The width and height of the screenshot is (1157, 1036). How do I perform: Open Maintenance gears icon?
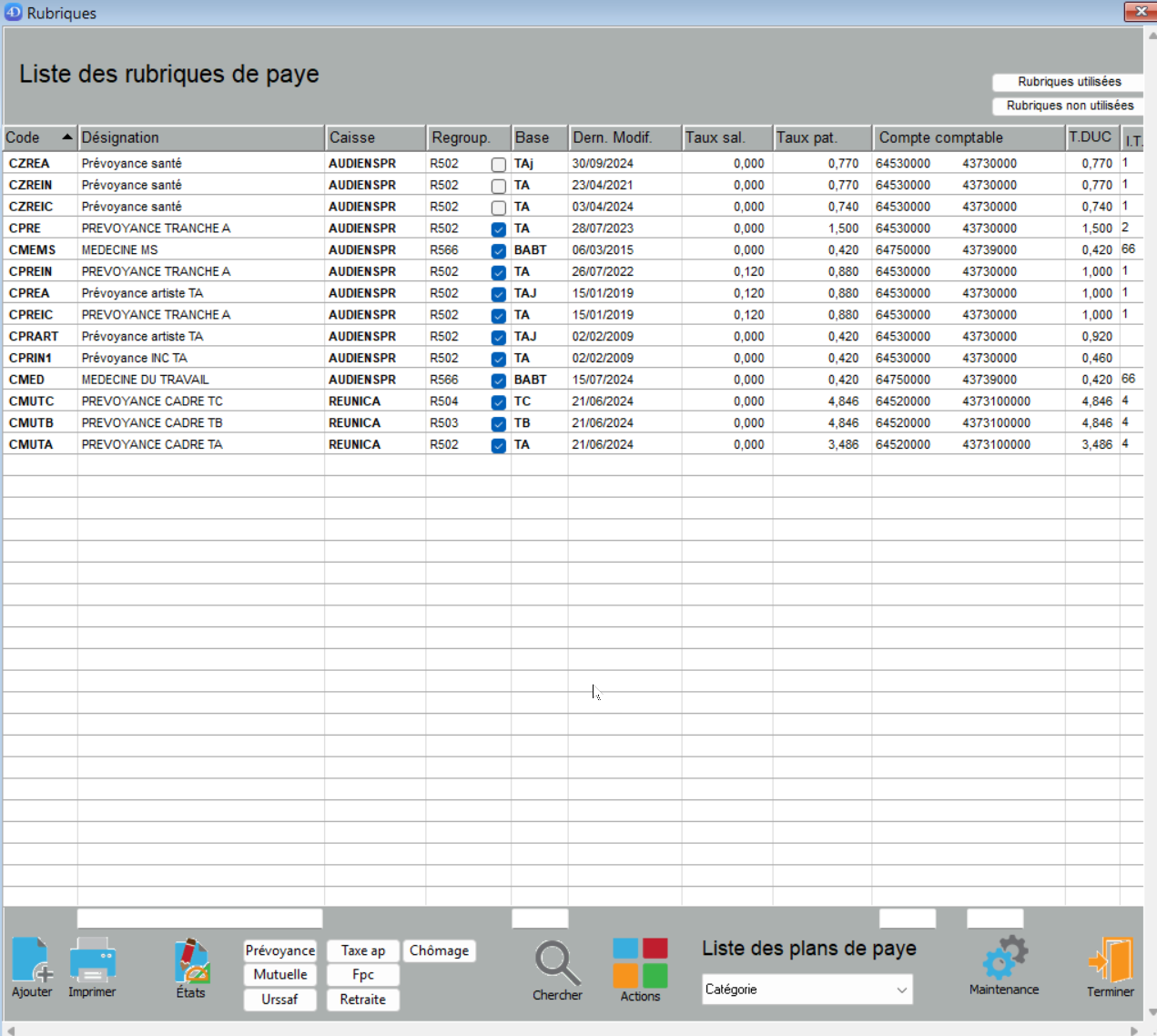[x=1004, y=958]
